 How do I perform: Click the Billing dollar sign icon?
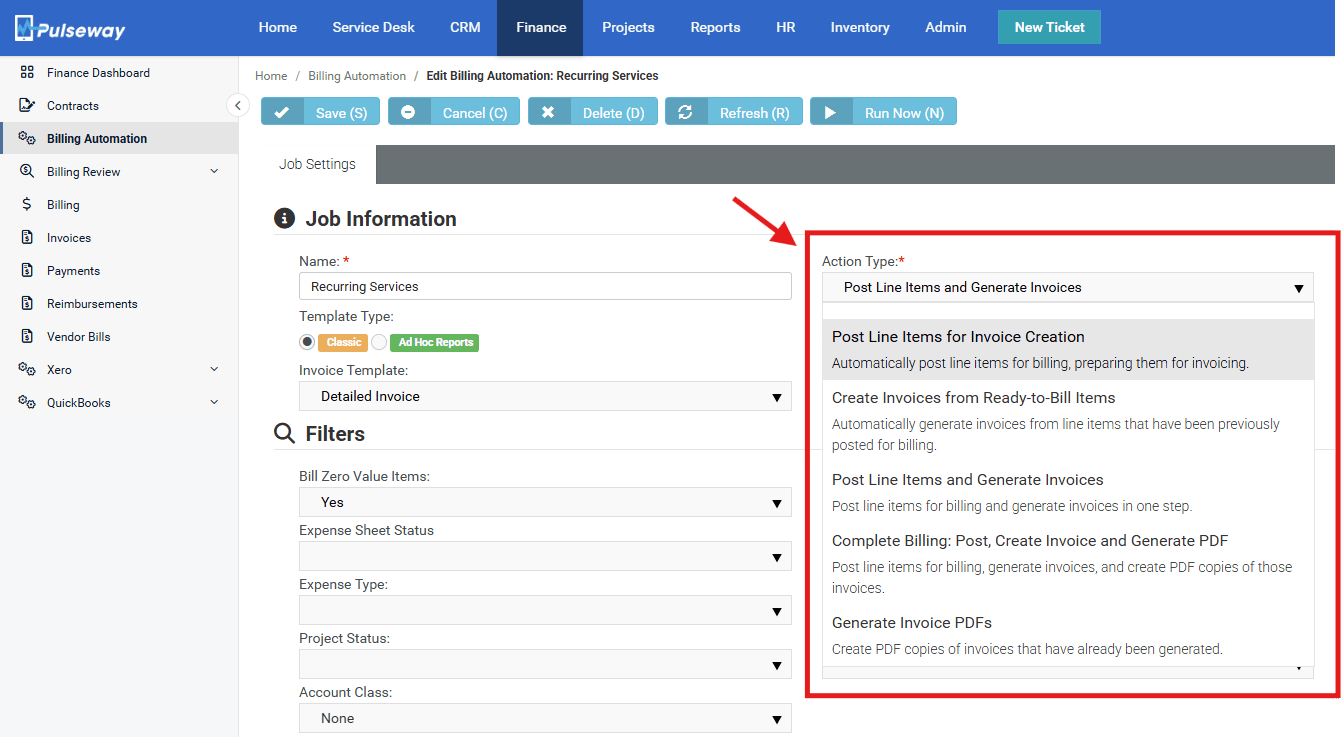(x=27, y=205)
